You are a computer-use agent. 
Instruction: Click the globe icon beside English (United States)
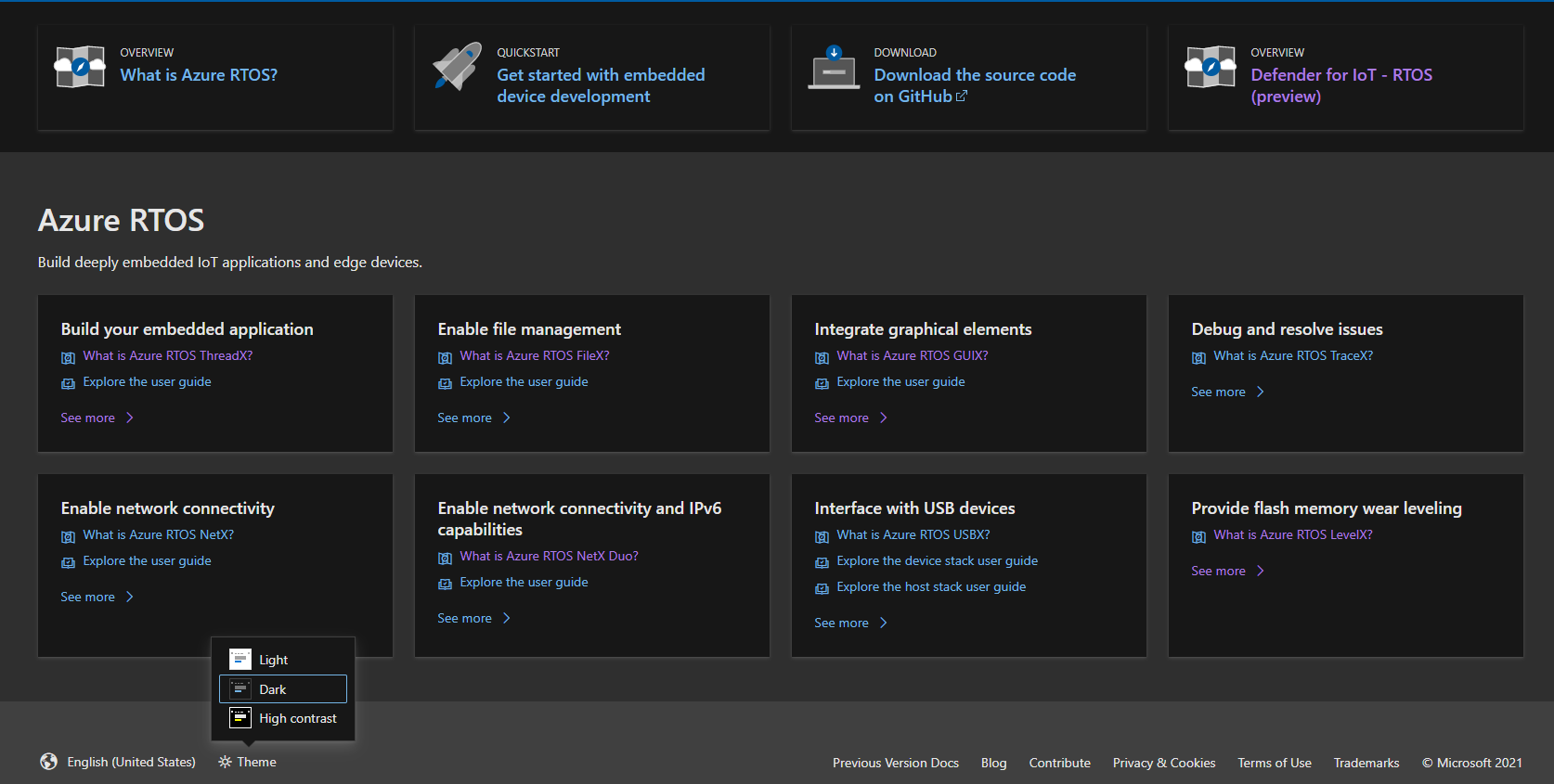49,762
